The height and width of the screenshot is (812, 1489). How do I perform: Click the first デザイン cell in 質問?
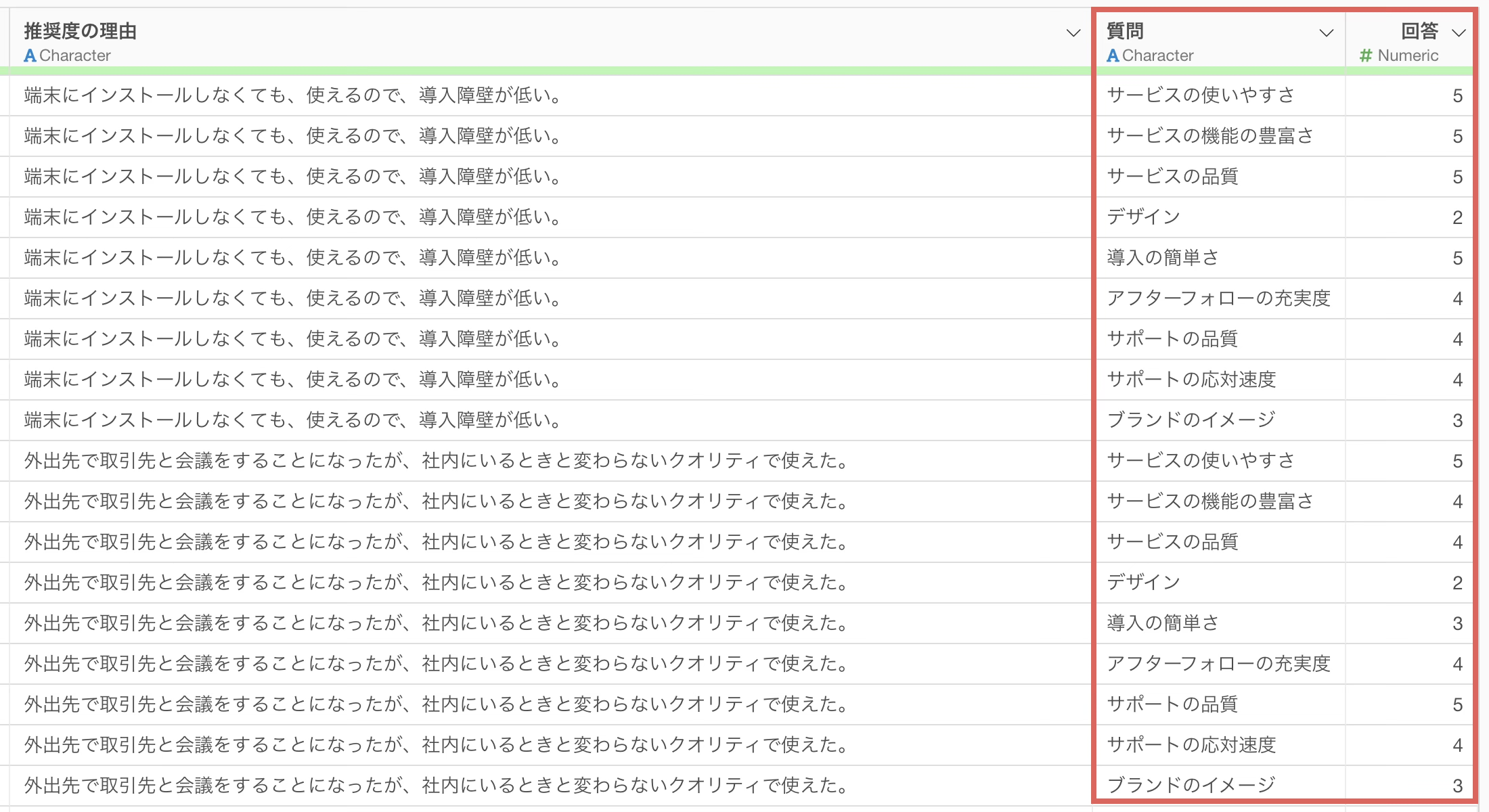point(1144,217)
